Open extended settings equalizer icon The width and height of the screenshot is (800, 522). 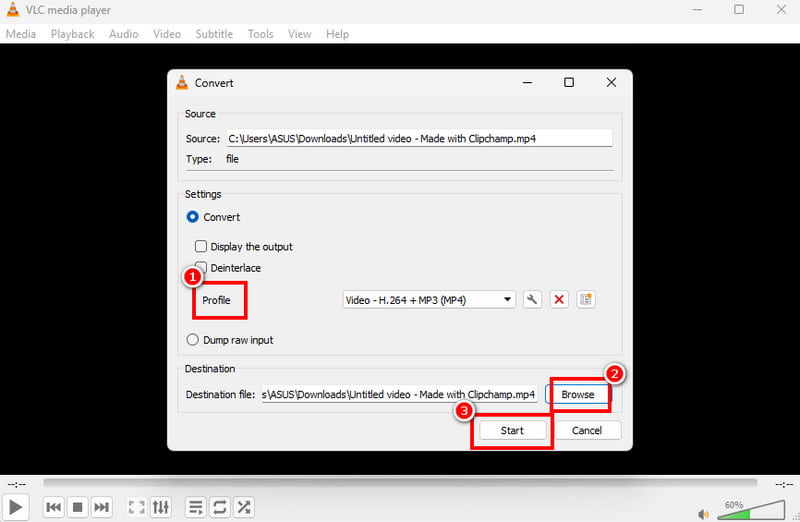(161, 507)
